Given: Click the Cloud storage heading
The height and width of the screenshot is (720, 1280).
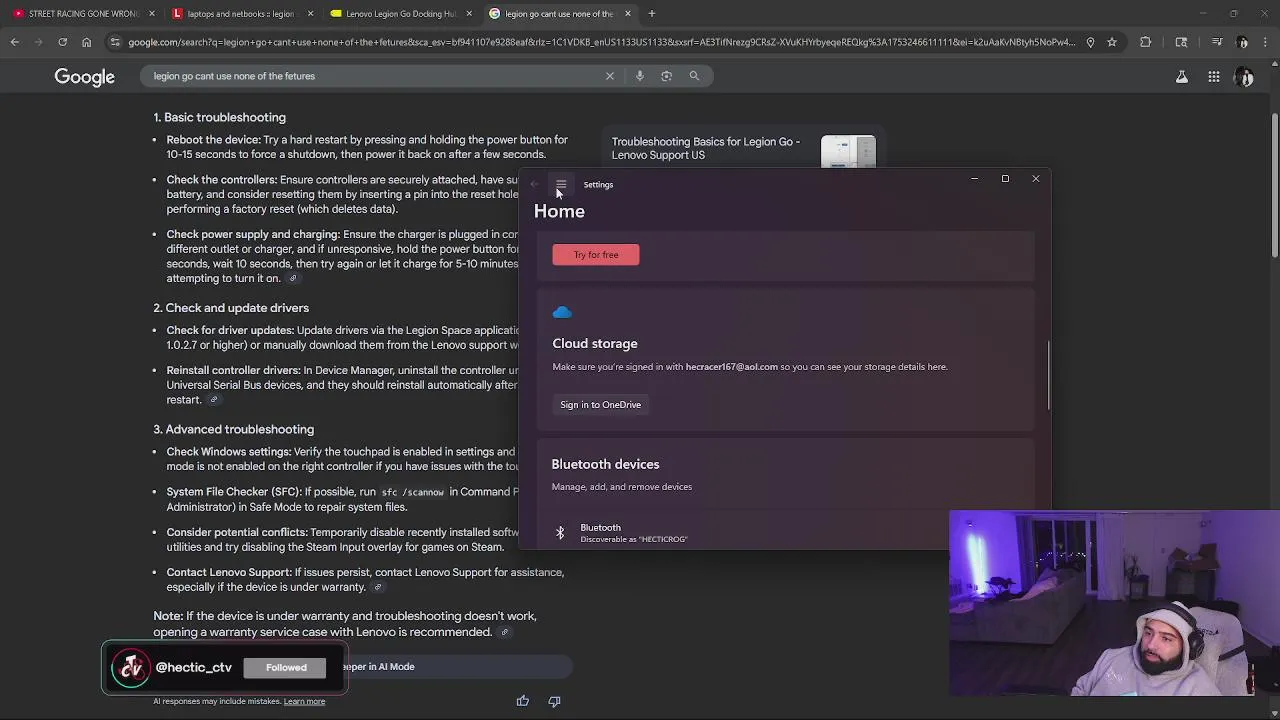Looking at the screenshot, I should (x=595, y=343).
